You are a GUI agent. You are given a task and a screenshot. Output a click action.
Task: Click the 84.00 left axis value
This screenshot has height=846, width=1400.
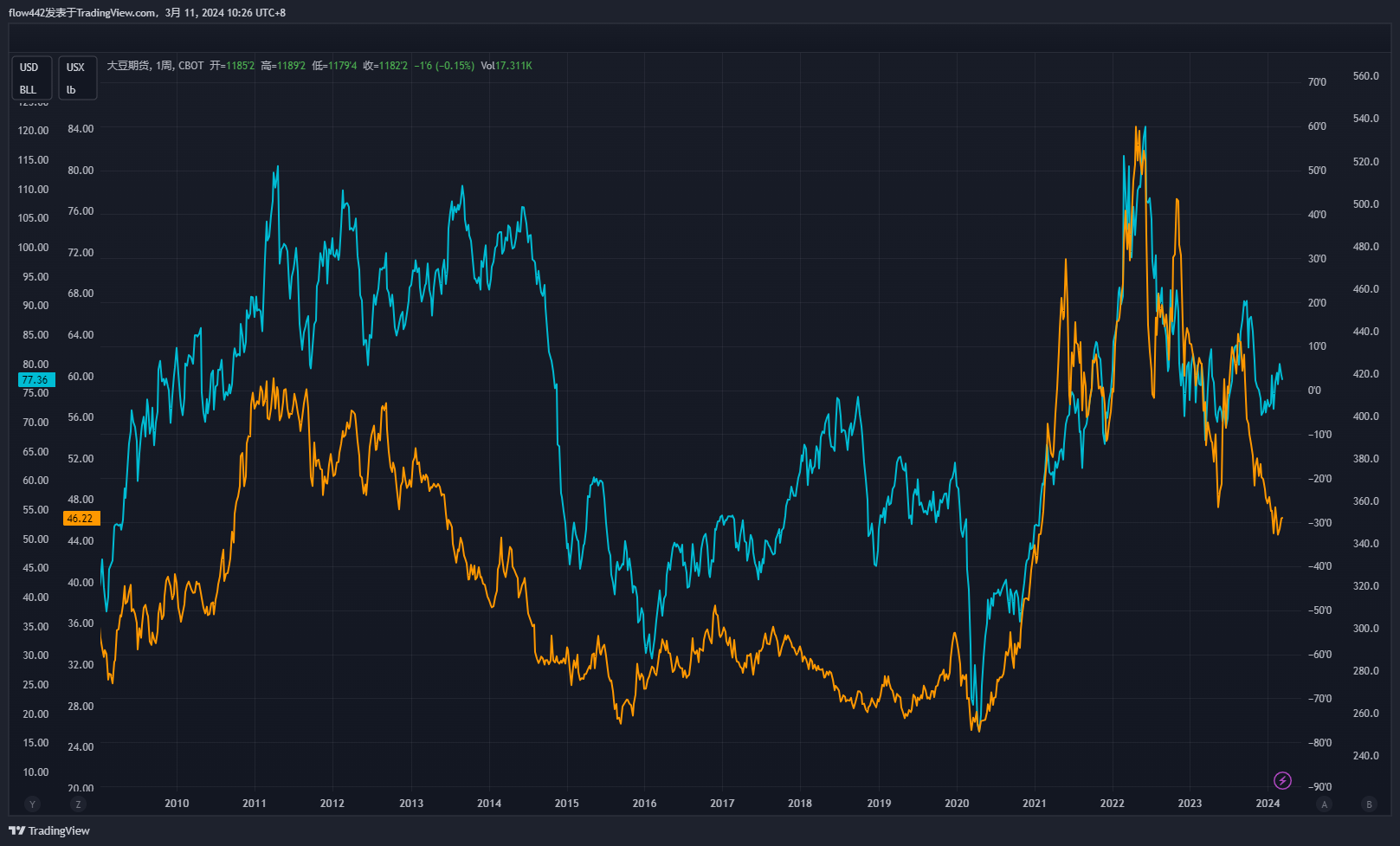tap(81, 129)
